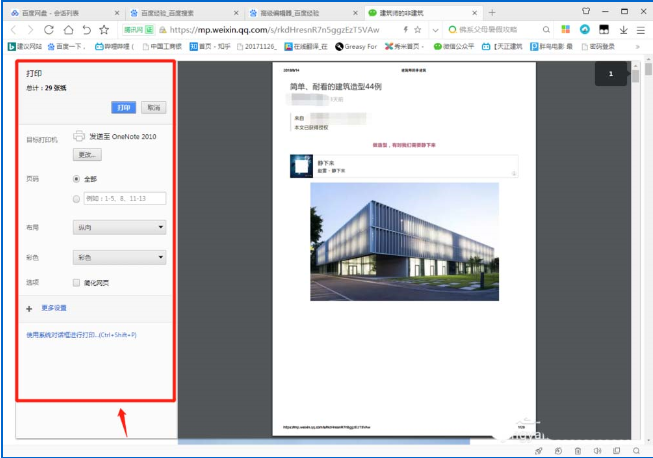Open the 布局 layout dropdown
653x458 pixels.
pos(119,228)
